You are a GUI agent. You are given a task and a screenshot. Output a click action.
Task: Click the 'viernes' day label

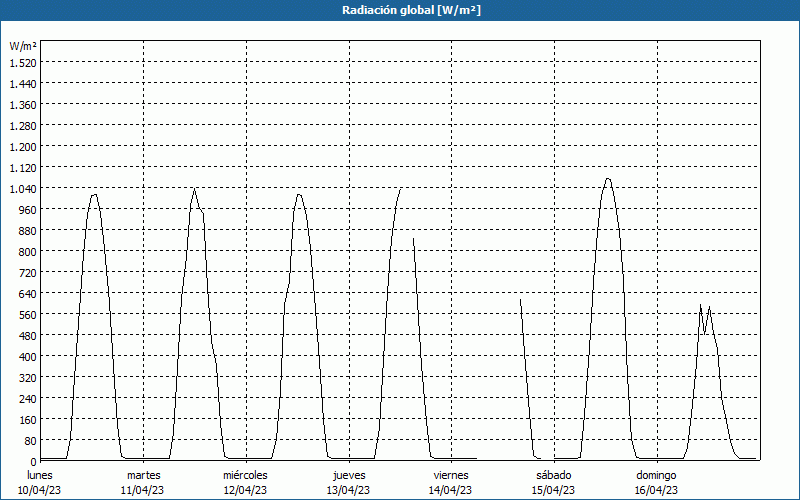(x=451, y=475)
